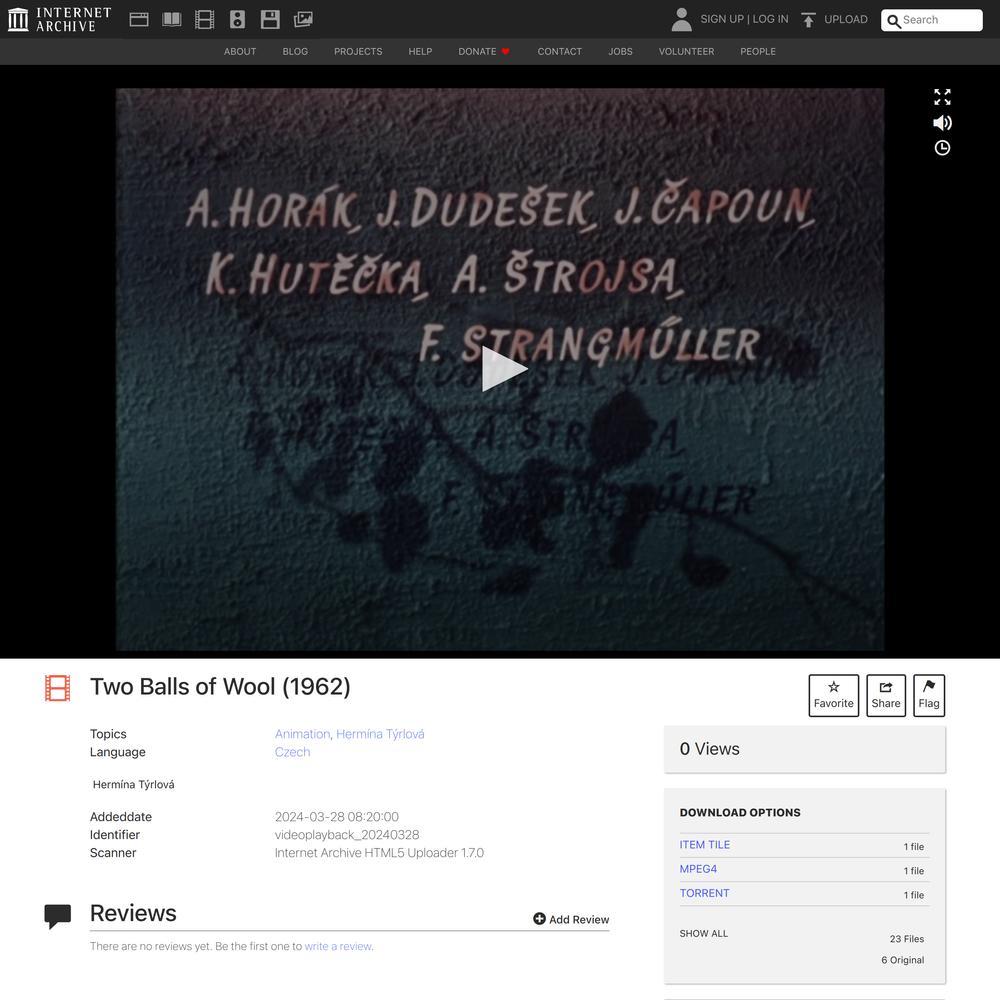Select the identifier videoplayback_20240328 text
Image resolution: width=1000 pixels, height=1000 pixels.
point(347,835)
